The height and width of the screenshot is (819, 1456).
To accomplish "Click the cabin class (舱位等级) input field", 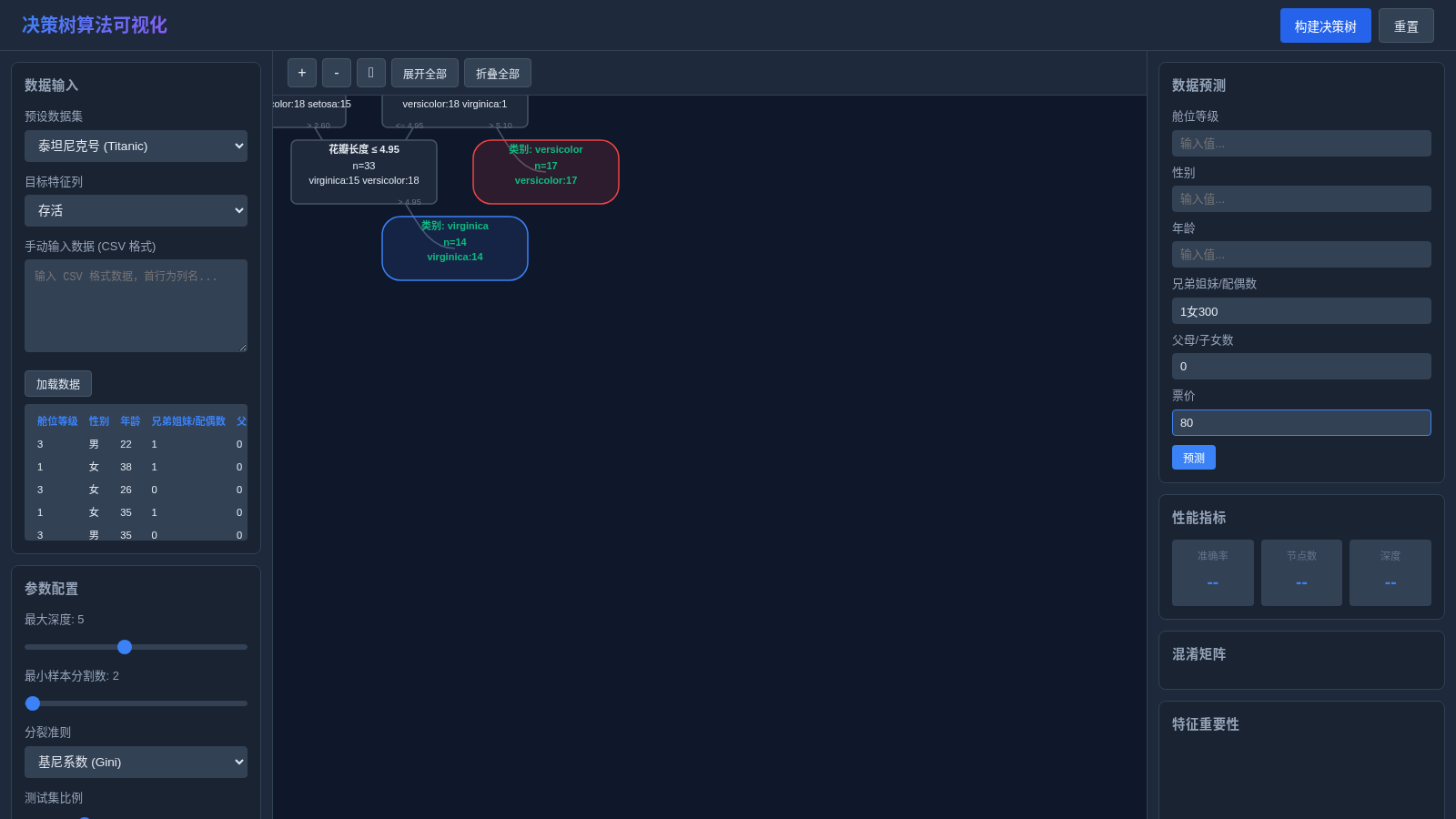I will (x=1301, y=143).
